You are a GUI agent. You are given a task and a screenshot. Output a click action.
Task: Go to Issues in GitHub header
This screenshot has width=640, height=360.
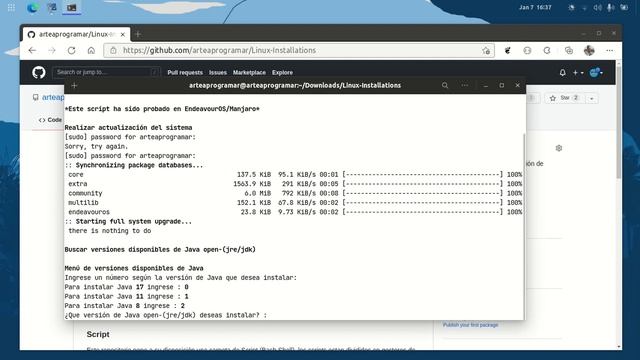[x=218, y=73]
